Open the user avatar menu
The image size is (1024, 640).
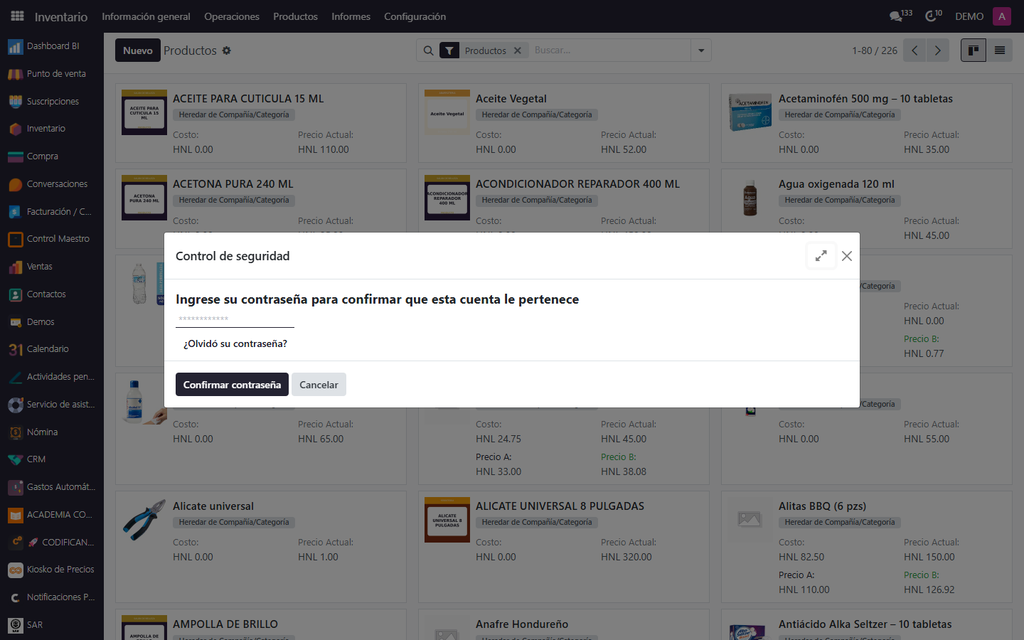[1002, 16]
